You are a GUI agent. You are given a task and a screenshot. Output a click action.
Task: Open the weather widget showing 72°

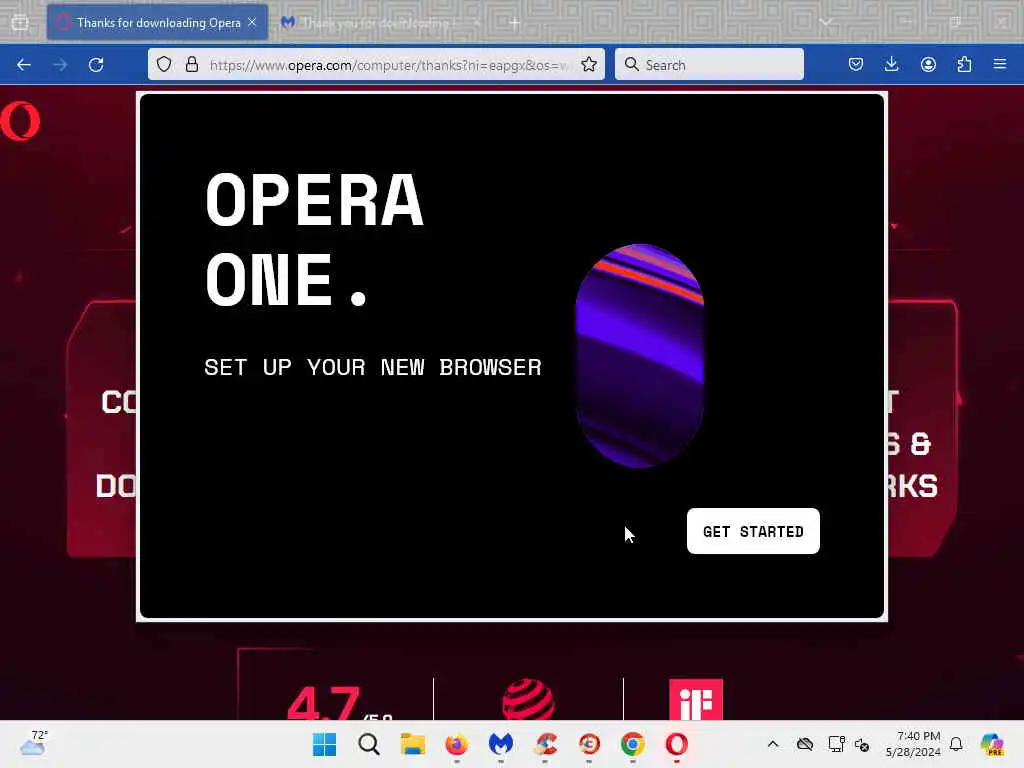tap(34, 743)
